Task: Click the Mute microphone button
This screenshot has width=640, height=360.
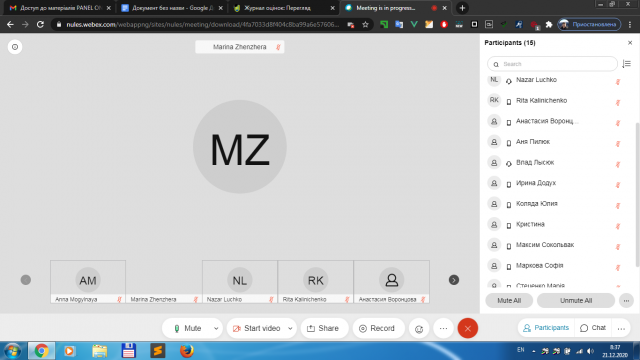Action: 187,328
